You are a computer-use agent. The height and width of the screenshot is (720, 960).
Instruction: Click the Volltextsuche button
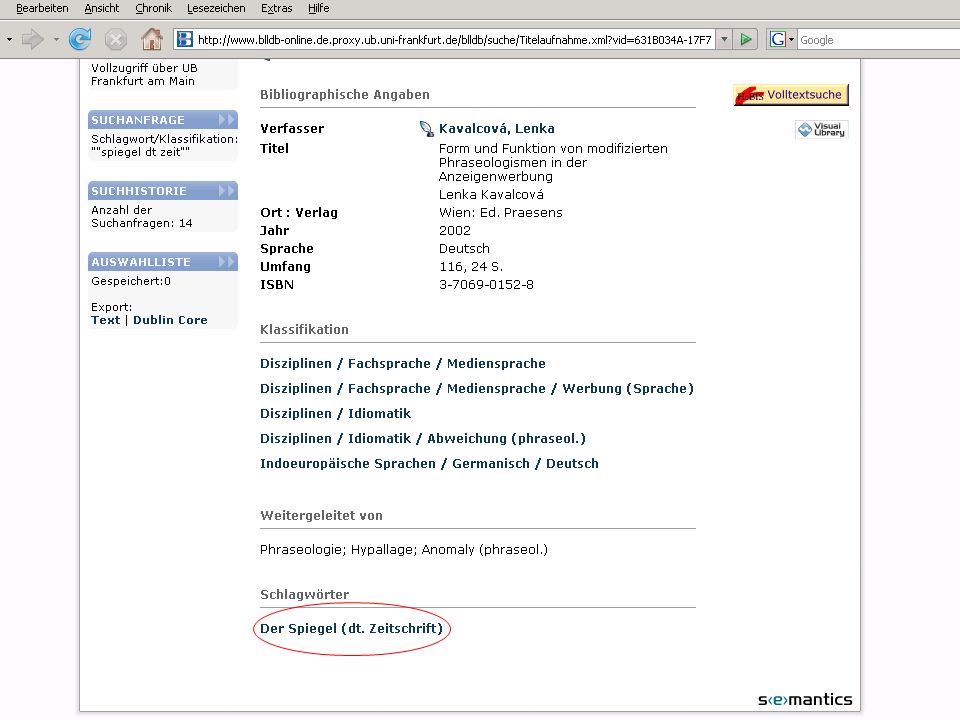coord(791,95)
